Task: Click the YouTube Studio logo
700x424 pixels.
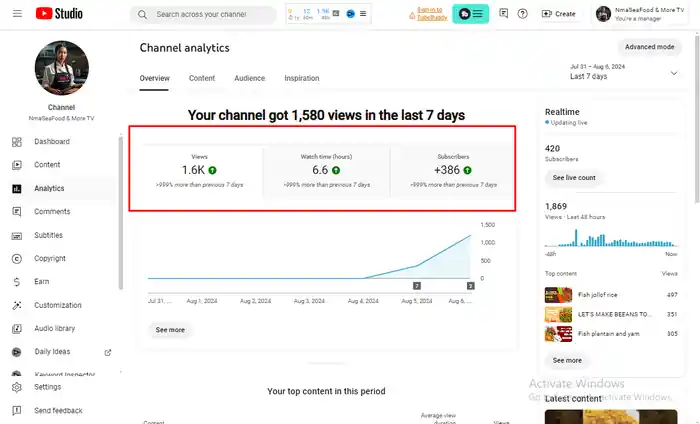Action: (59, 14)
